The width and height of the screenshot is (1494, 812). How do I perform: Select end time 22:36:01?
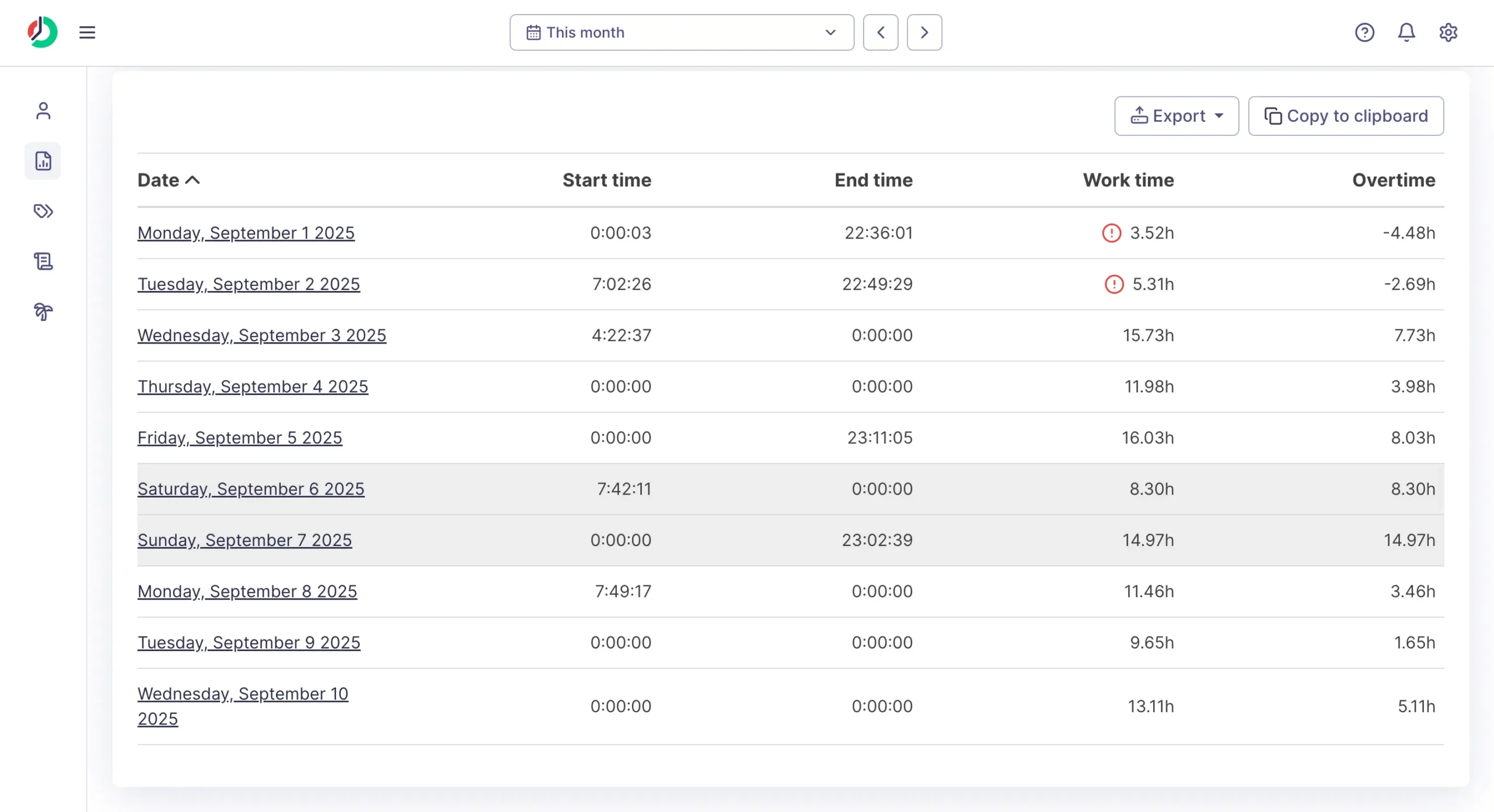pyautogui.click(x=879, y=233)
